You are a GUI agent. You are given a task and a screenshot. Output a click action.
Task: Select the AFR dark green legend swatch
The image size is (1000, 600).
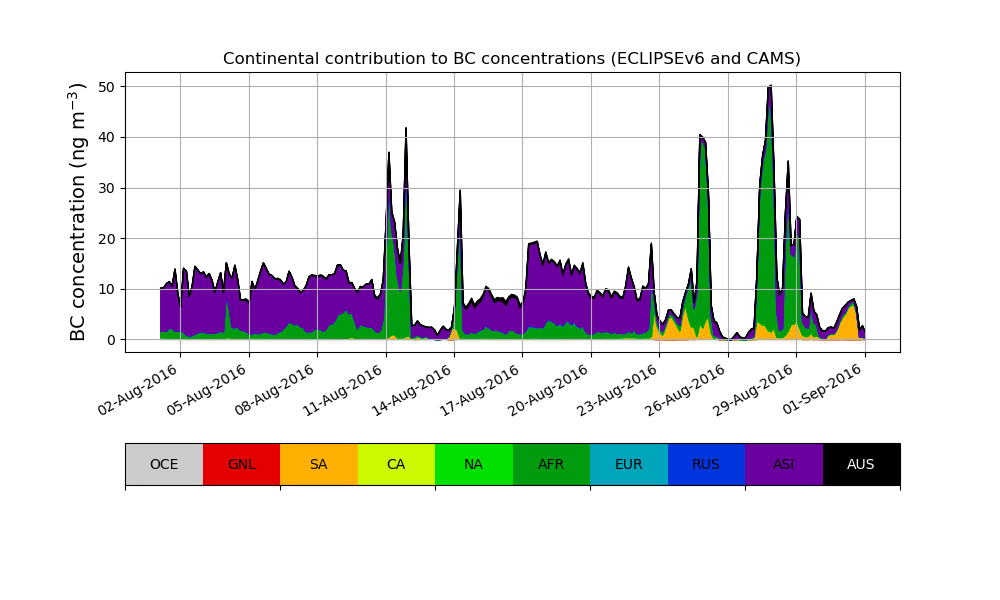coord(552,464)
